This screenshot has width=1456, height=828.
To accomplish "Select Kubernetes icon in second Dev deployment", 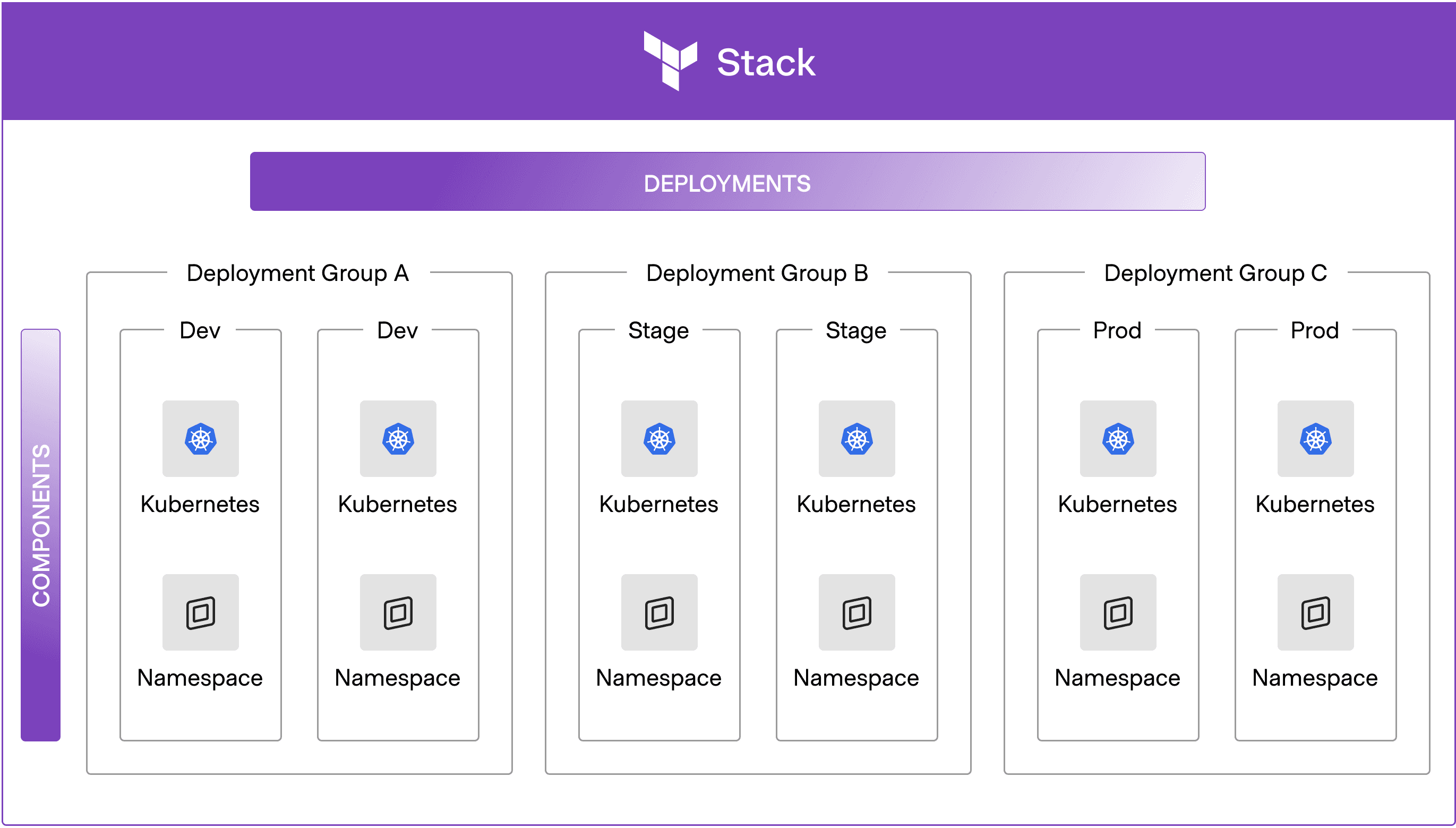I will [x=398, y=439].
